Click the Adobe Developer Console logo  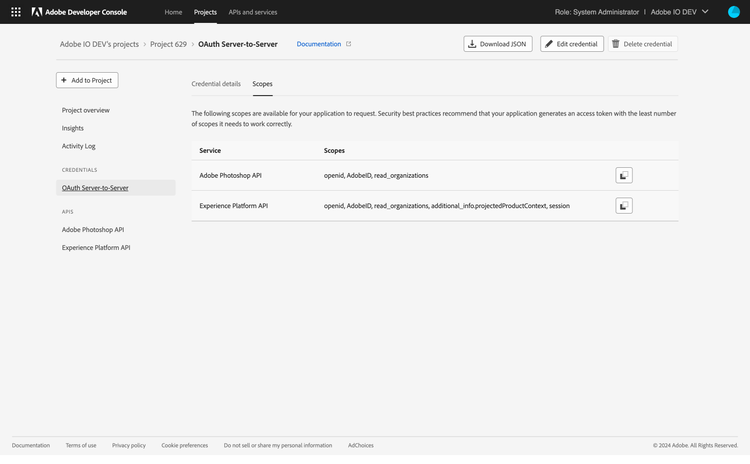(x=79, y=12)
